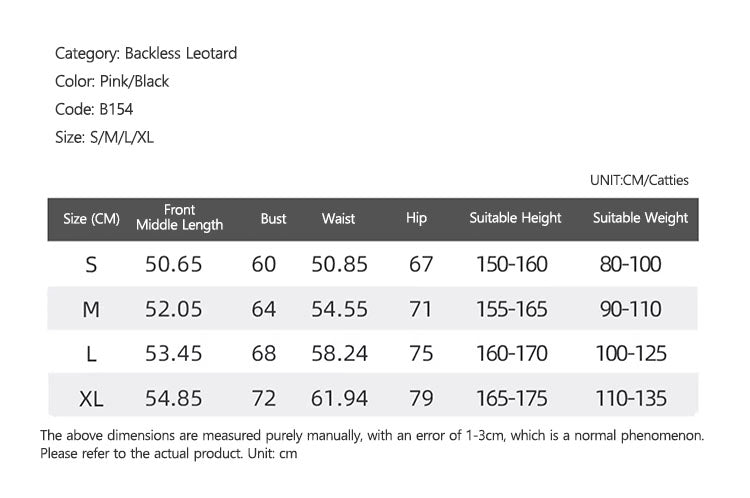Click the UNIT:CM/Catties label
Viewport: 750px width, 498px height.
tap(639, 180)
